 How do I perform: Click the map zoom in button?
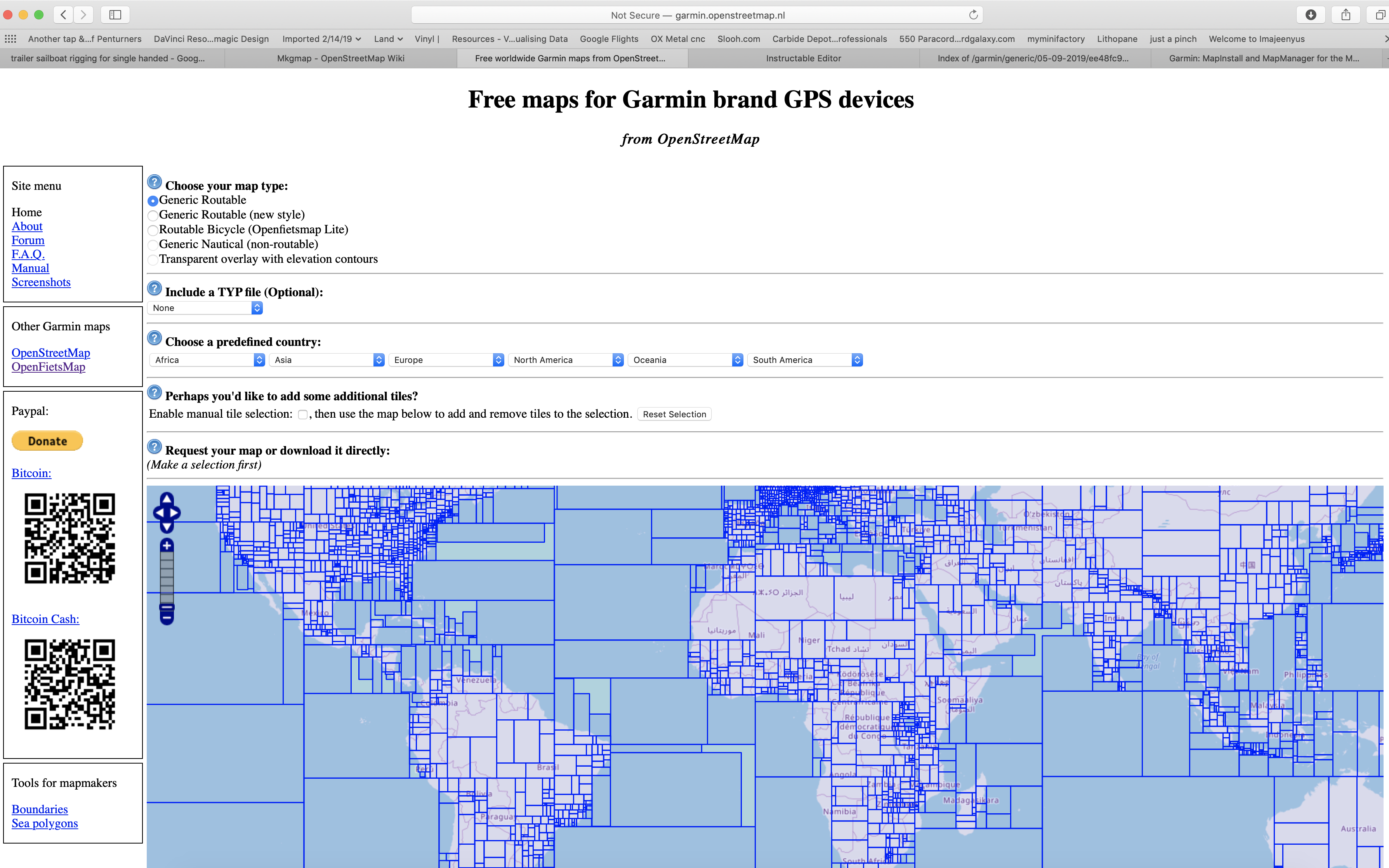point(167,545)
